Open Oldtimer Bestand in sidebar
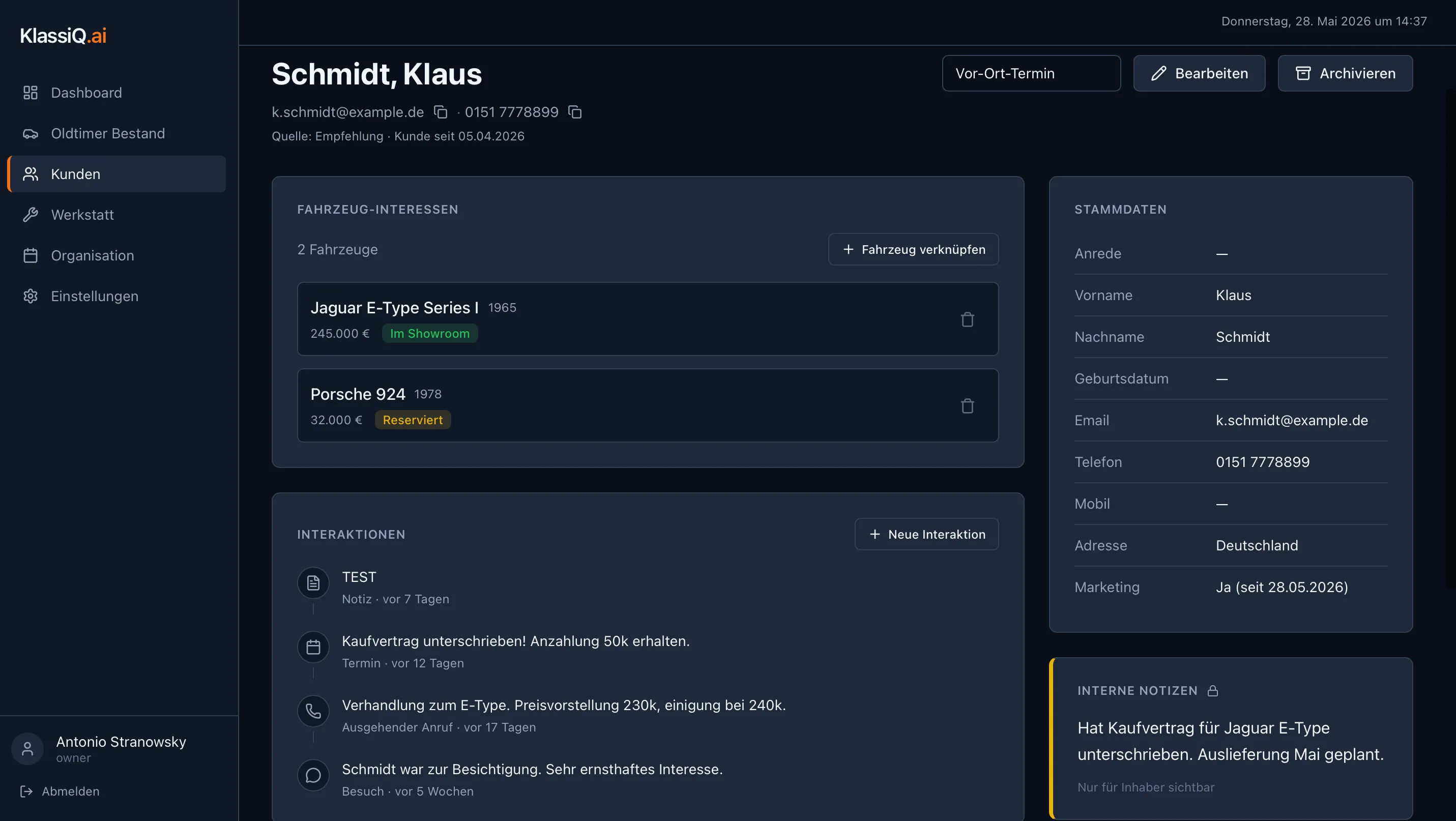The image size is (1456, 821). tap(117, 133)
